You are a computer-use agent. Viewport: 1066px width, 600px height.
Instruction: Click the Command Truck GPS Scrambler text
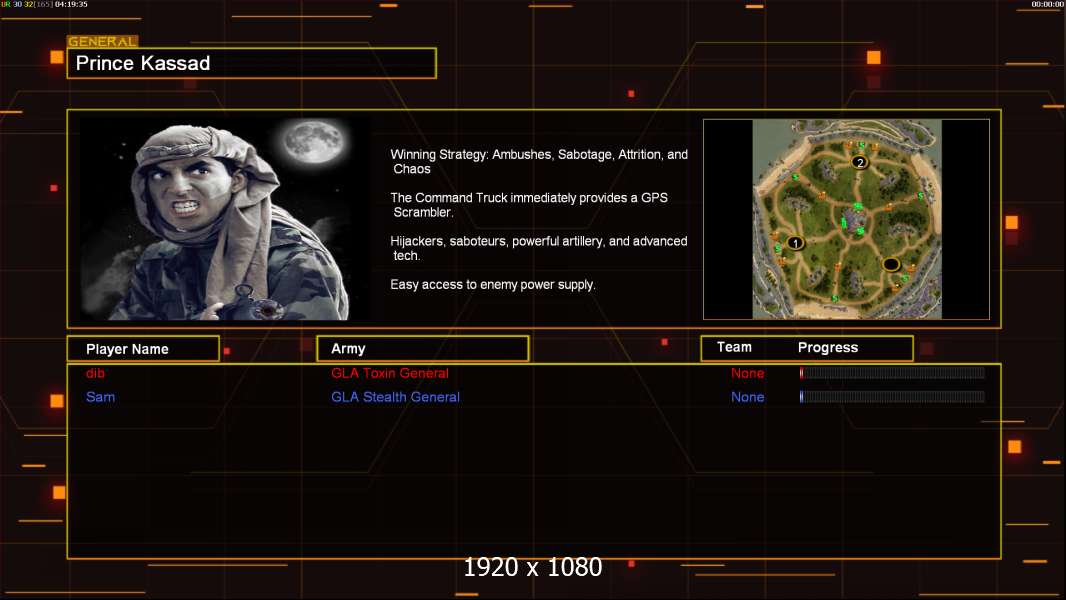(x=529, y=205)
